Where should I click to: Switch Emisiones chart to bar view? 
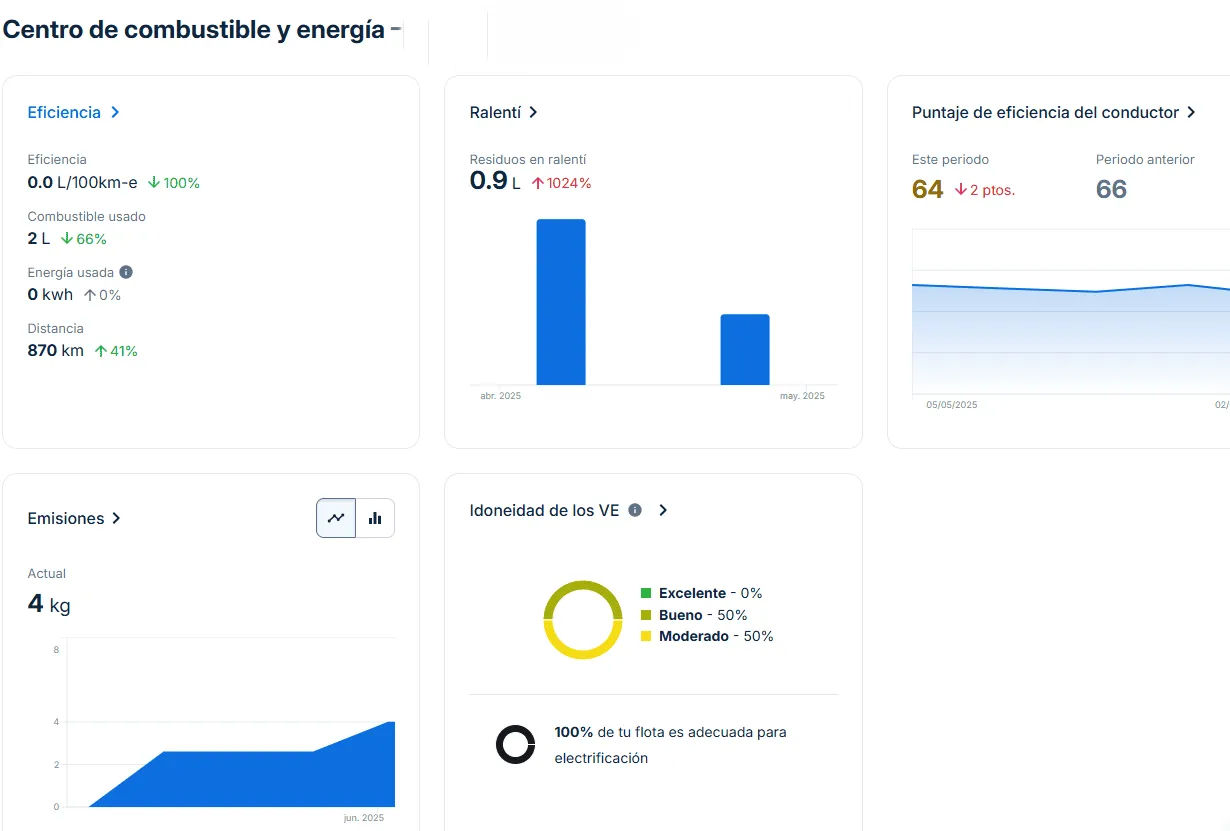375,518
